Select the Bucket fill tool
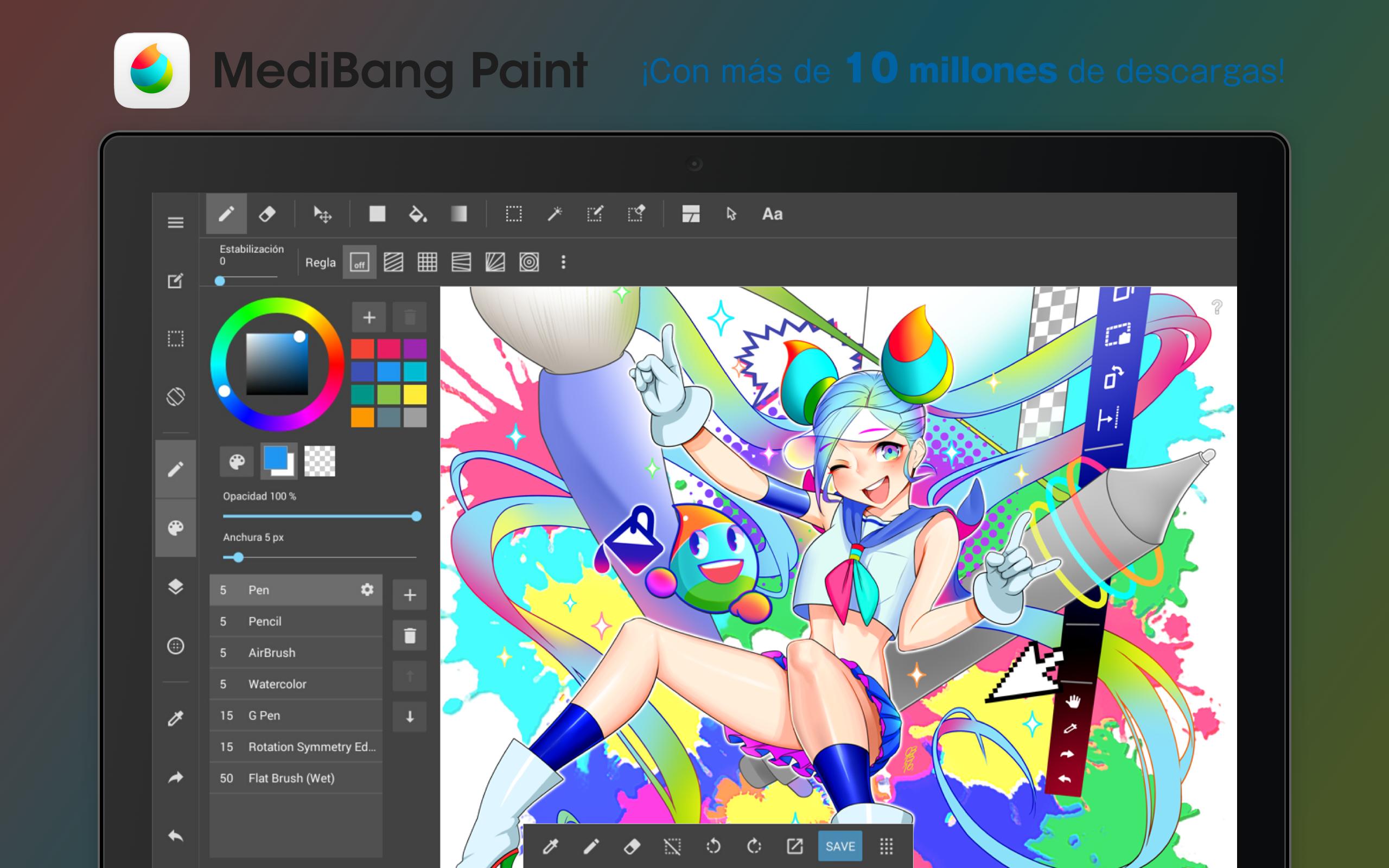Image resolution: width=1389 pixels, height=868 pixels. [417, 214]
